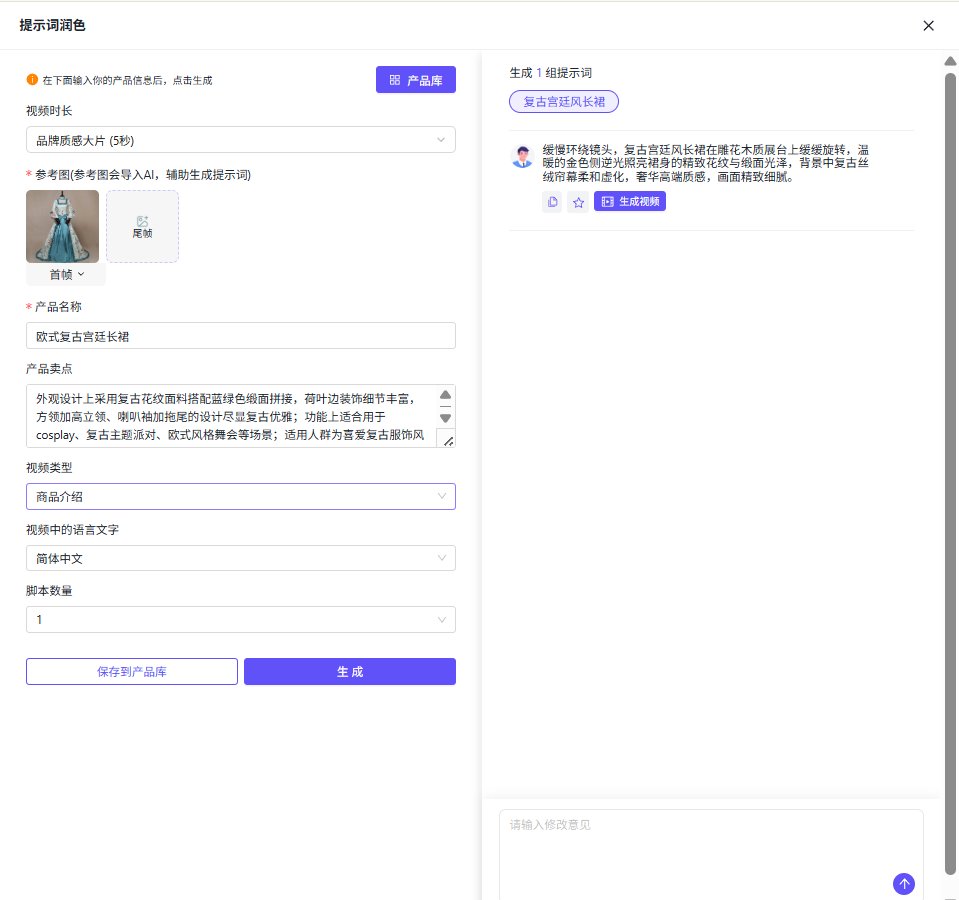Click the 产品名称 input field
Image resolution: width=959 pixels, height=900 pixels.
240,336
